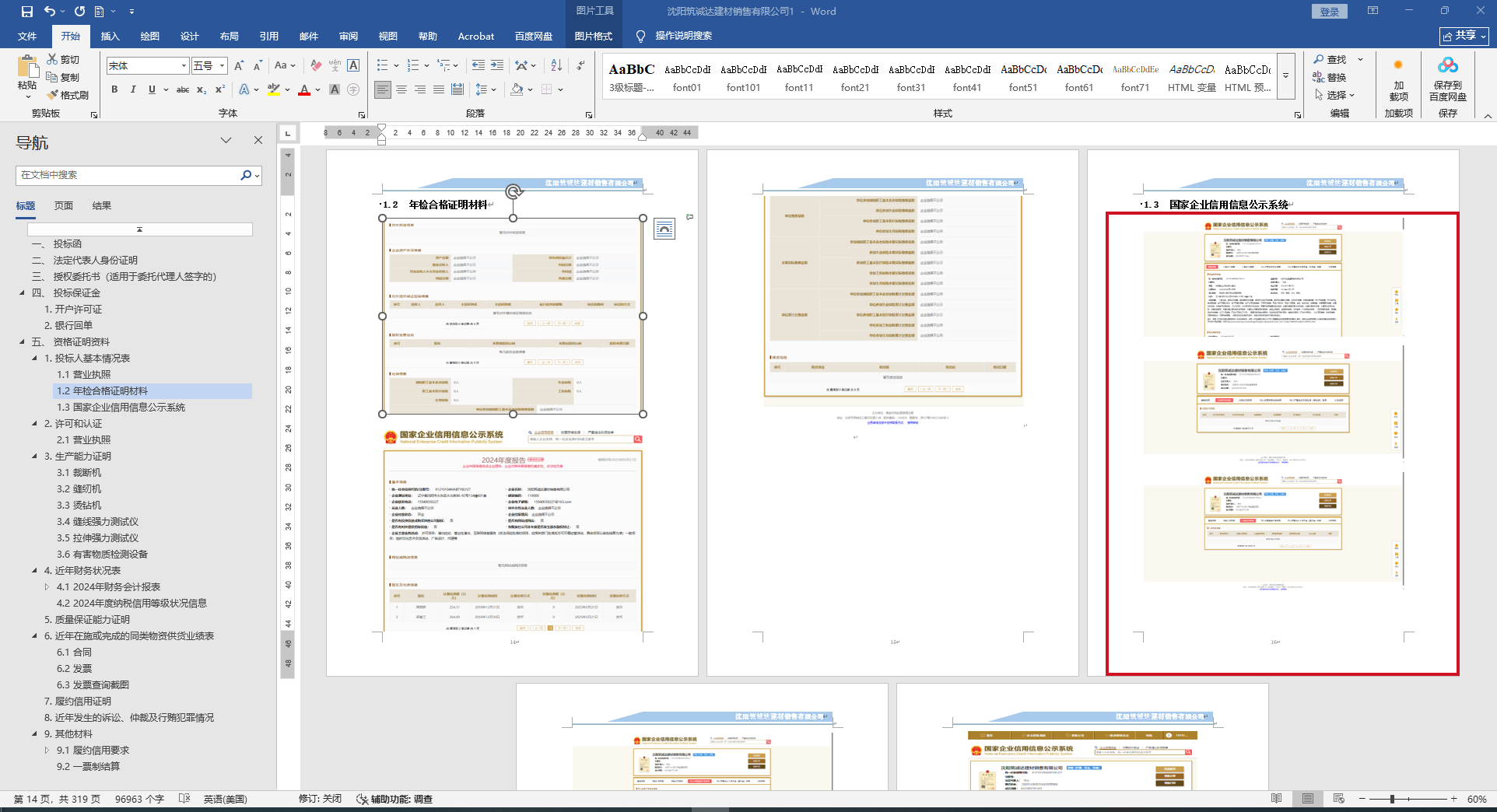Click the superscript icon

pos(220,89)
